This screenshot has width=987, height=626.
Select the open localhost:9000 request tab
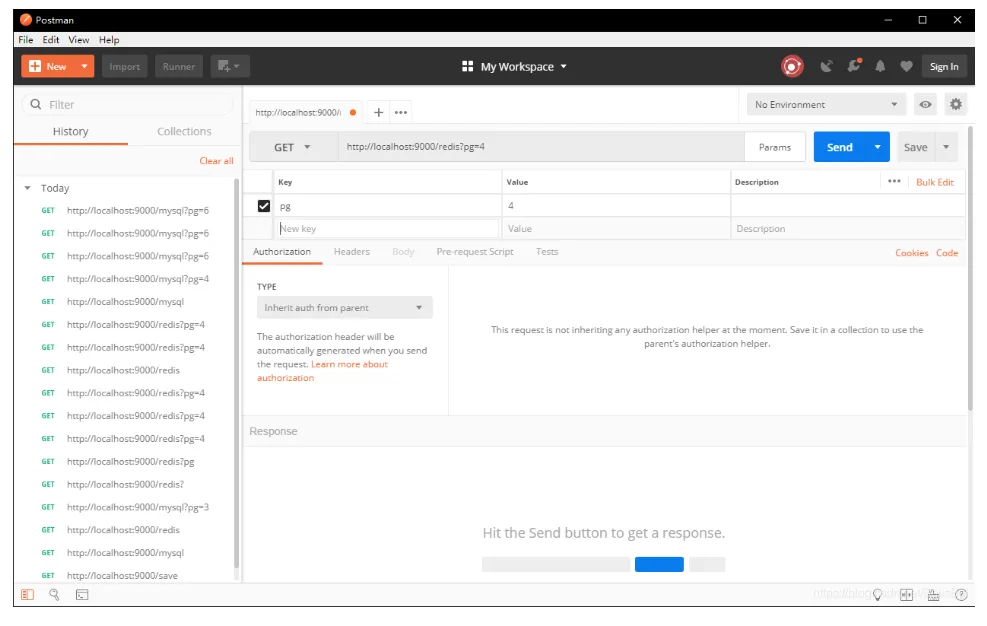[x=305, y=113]
